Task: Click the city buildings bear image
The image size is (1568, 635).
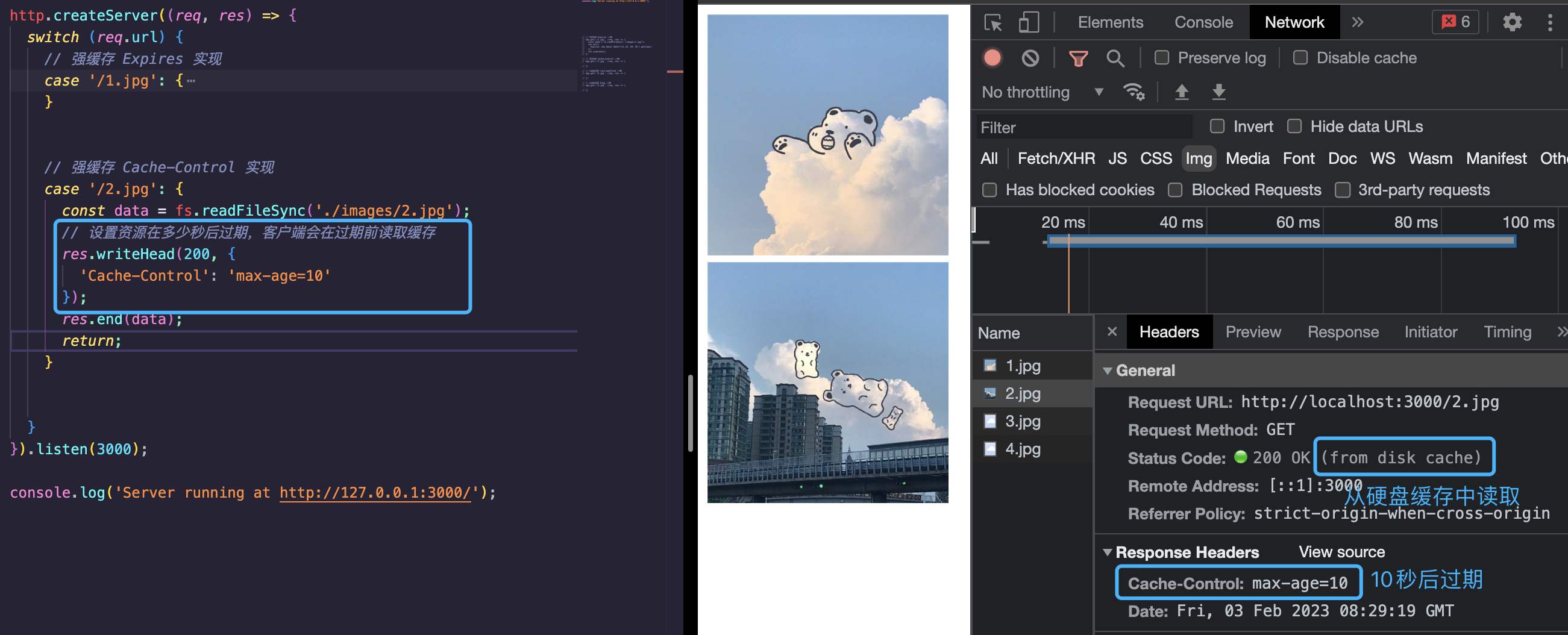Action: (x=827, y=383)
